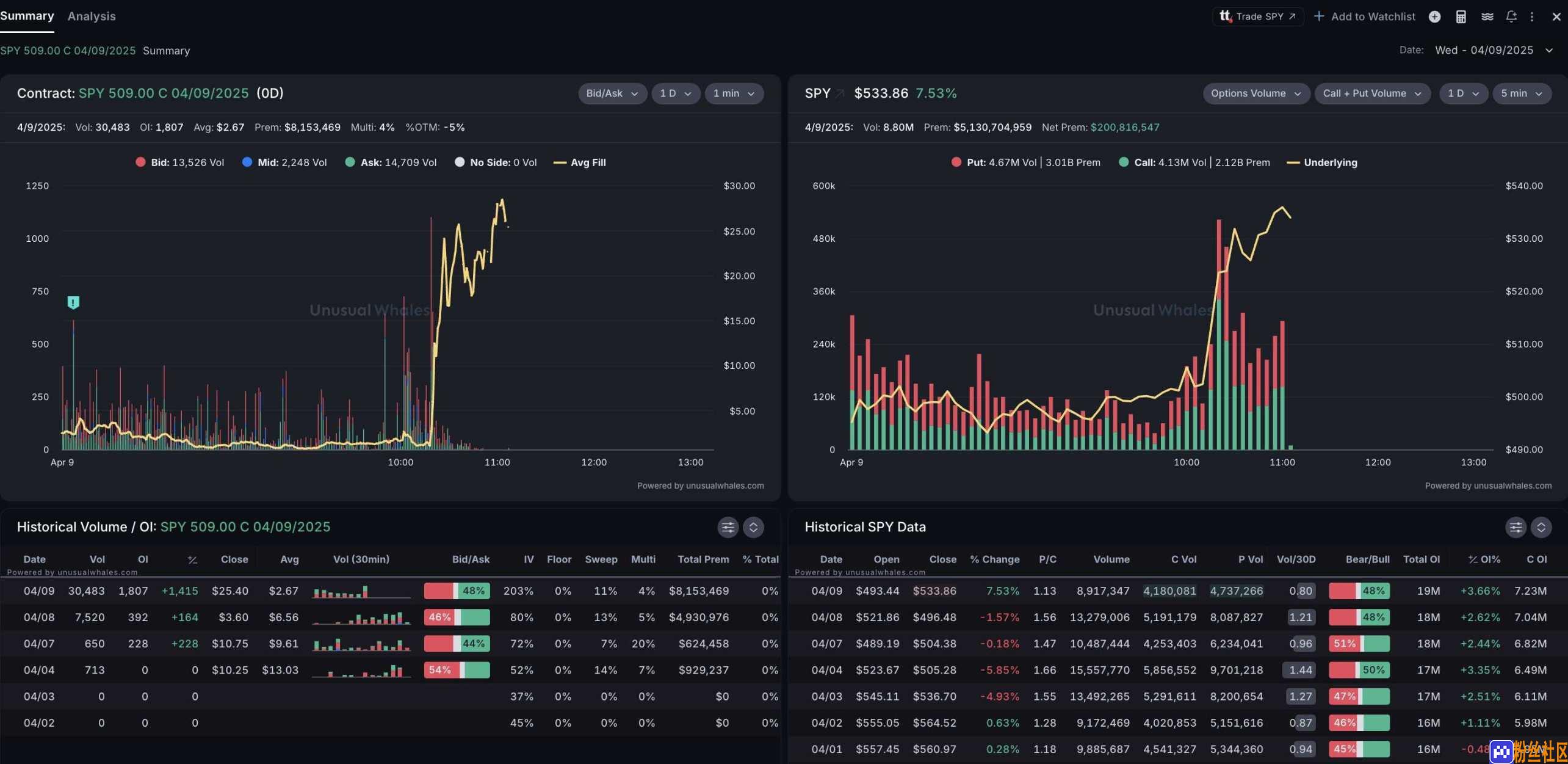Toggle the Underlying line legend
The width and height of the screenshot is (1568, 764).
(1322, 162)
